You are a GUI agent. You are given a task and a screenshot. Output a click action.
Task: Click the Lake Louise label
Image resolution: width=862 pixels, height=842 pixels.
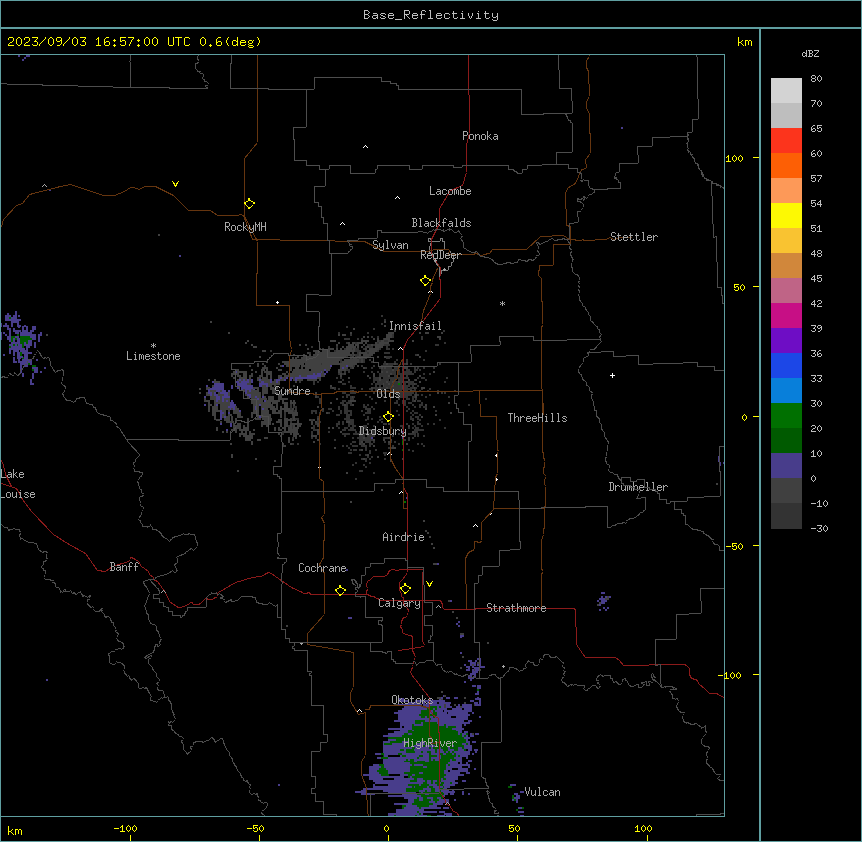pyautogui.click(x=18, y=484)
